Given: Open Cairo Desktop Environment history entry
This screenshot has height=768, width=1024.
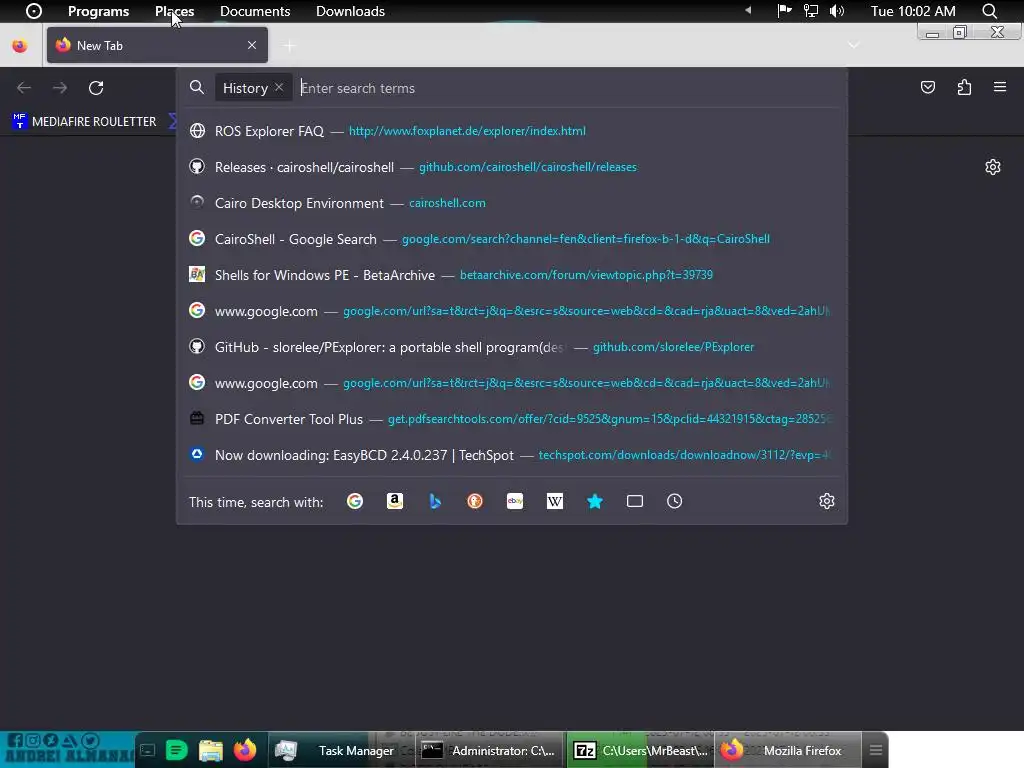Looking at the screenshot, I should (512, 203).
